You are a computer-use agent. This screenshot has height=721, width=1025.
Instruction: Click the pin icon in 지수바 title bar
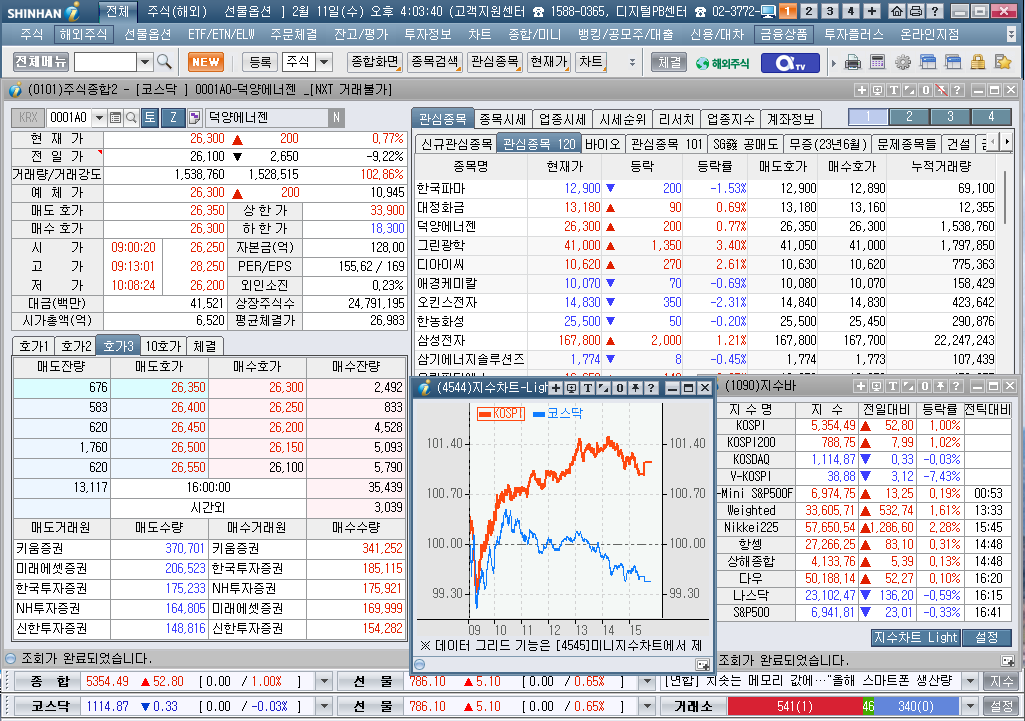pyautogui.click(x=941, y=386)
